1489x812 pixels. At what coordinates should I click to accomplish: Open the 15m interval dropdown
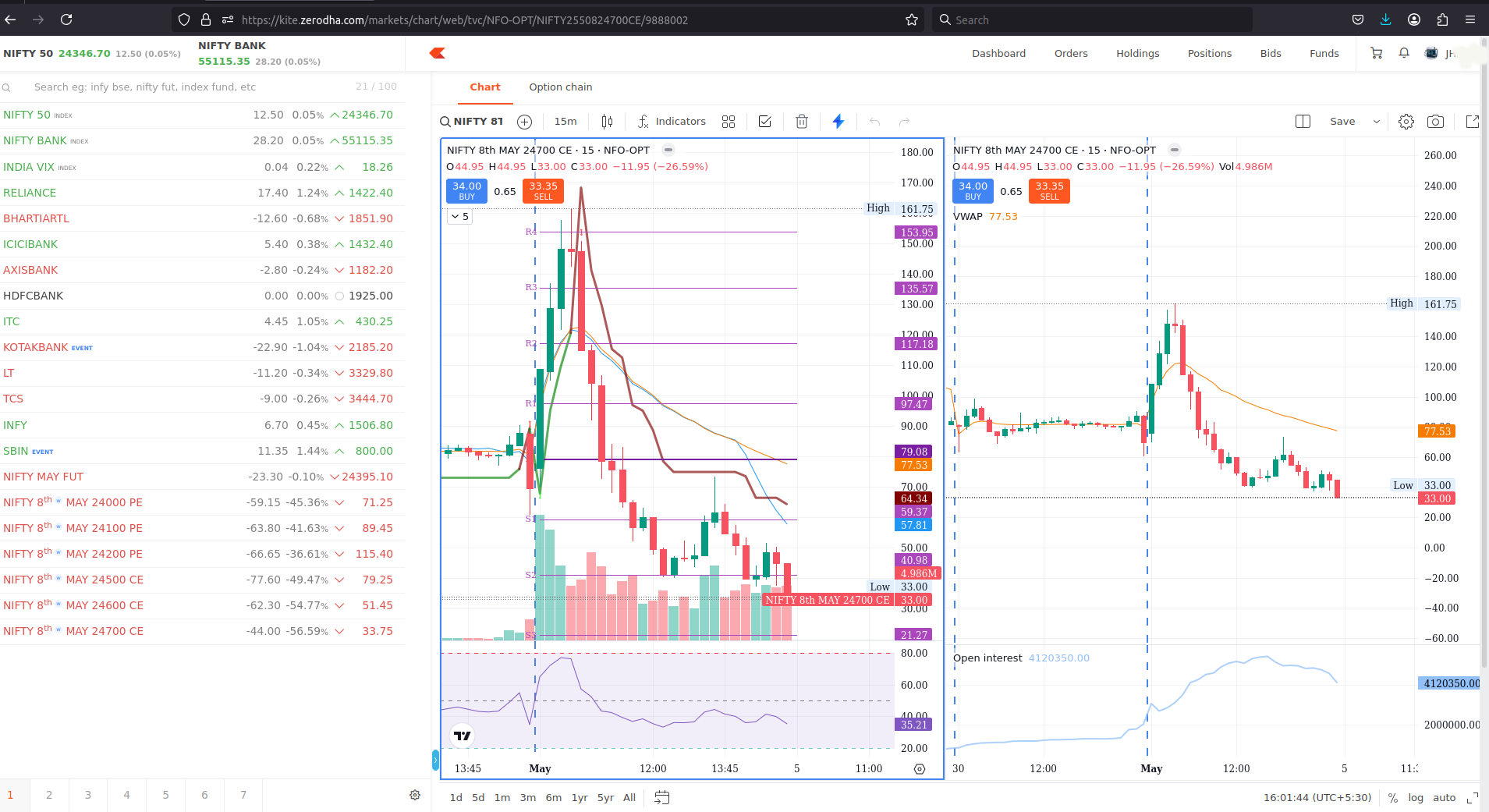[565, 122]
